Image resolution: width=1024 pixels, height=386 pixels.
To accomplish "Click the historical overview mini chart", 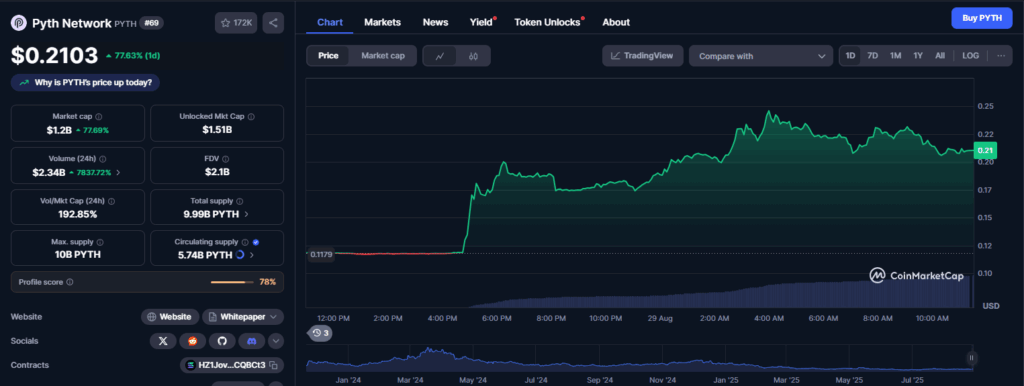I will [x=640, y=358].
